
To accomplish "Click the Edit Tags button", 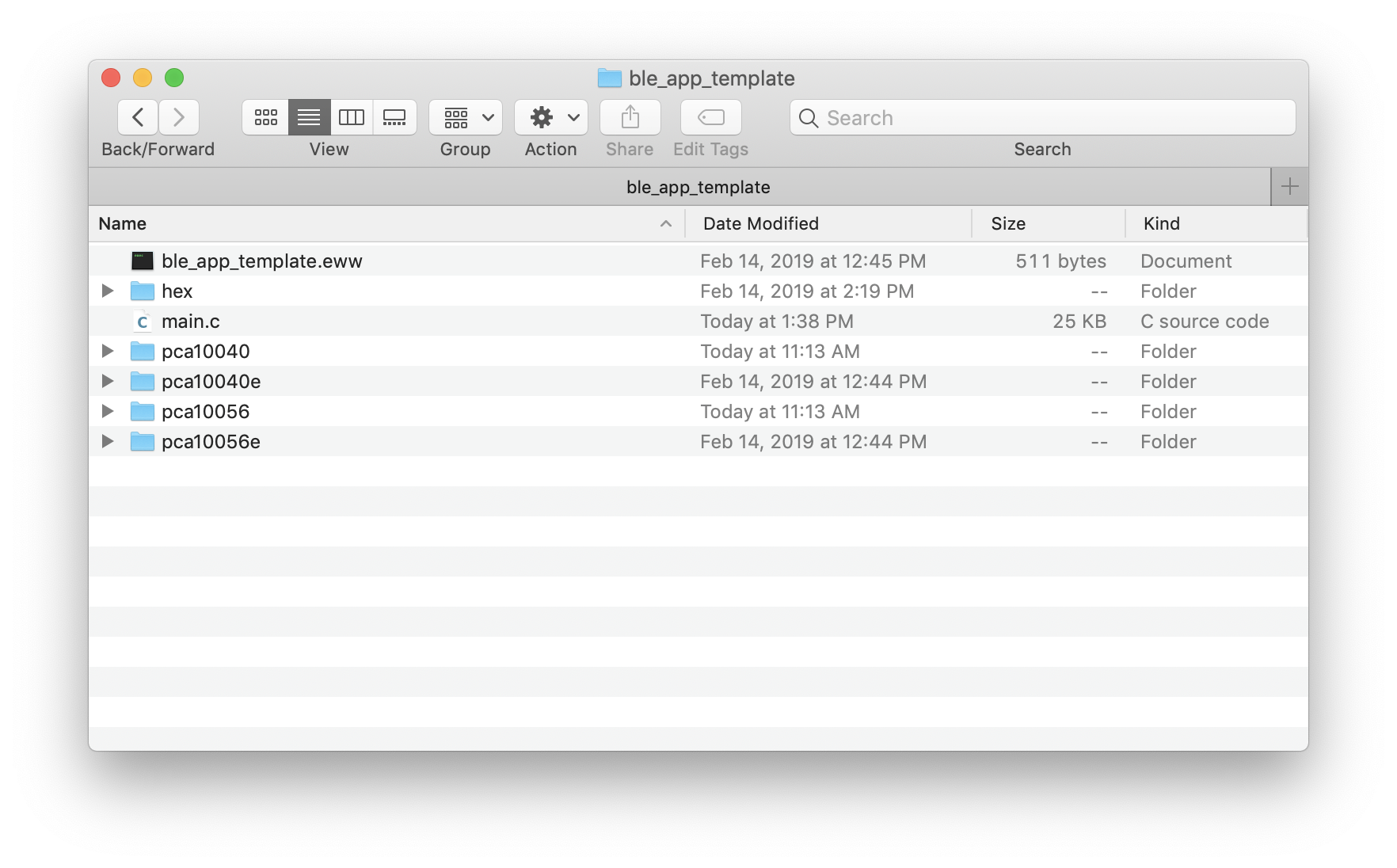I will tap(710, 118).
